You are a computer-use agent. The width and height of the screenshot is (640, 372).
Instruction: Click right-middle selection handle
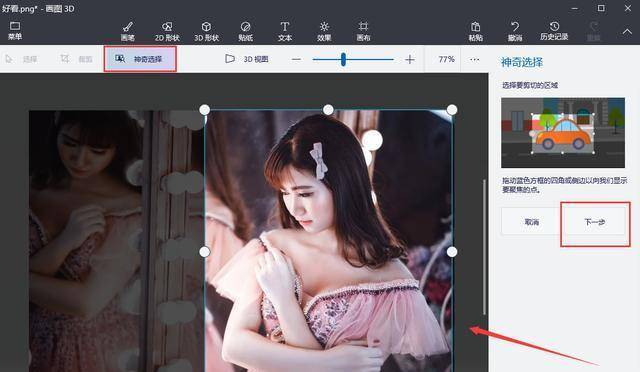tap(452, 252)
